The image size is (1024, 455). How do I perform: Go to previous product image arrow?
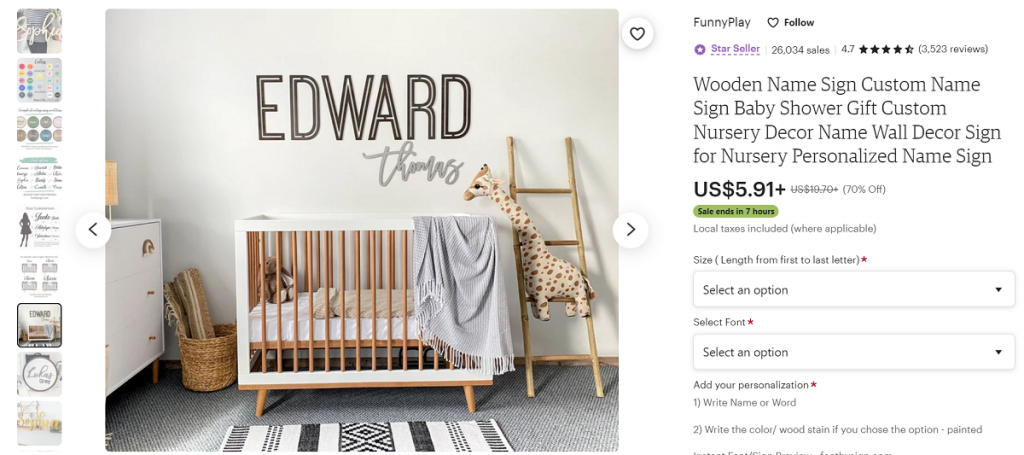93,230
